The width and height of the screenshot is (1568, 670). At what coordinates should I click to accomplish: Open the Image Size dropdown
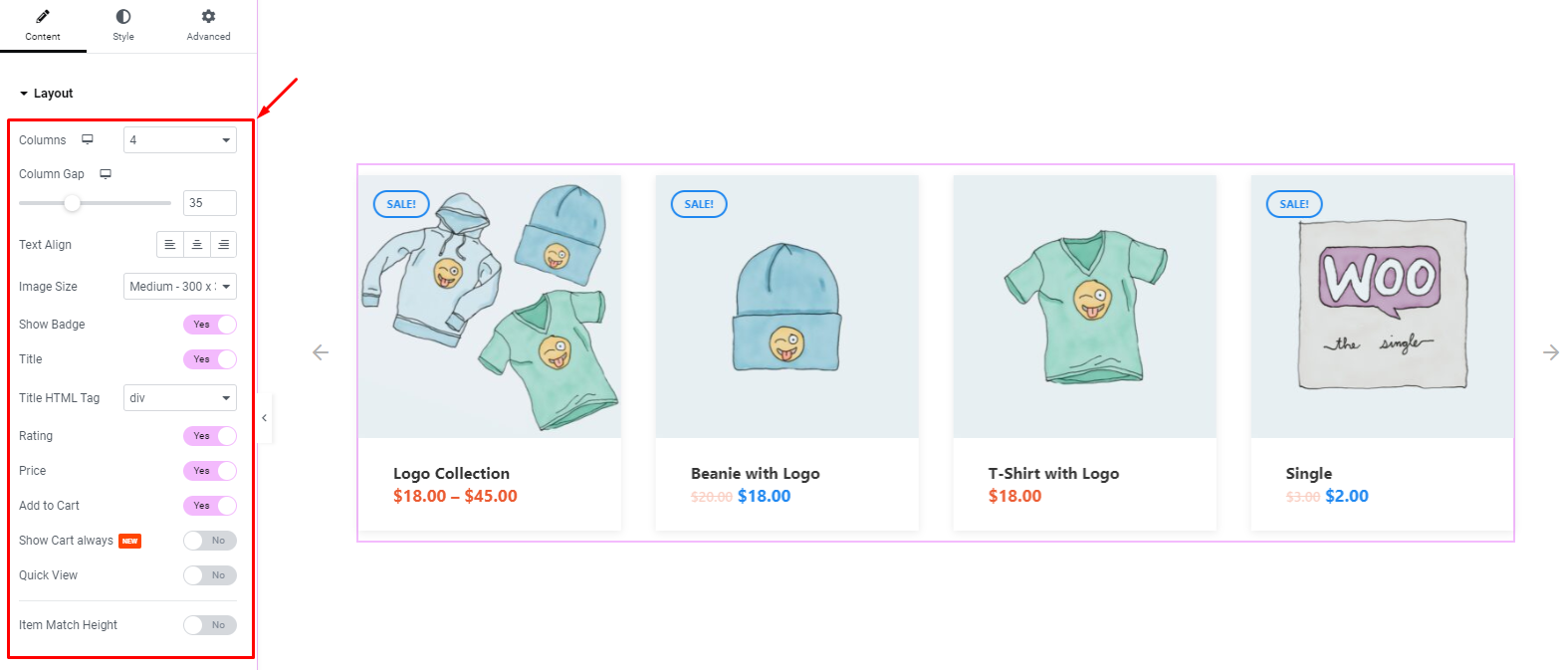180,287
